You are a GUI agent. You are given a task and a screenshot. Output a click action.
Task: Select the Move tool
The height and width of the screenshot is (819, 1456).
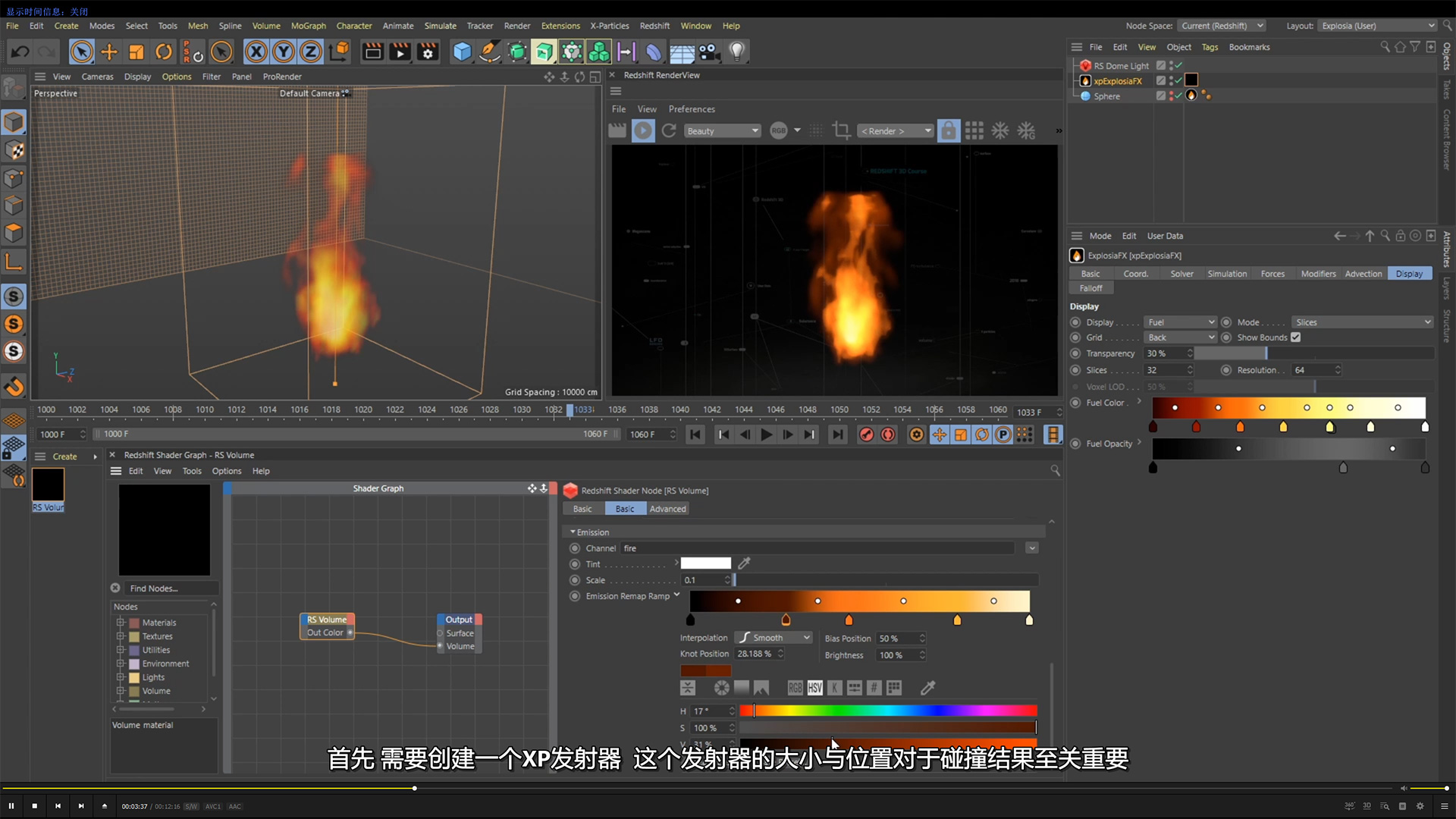pyautogui.click(x=109, y=52)
